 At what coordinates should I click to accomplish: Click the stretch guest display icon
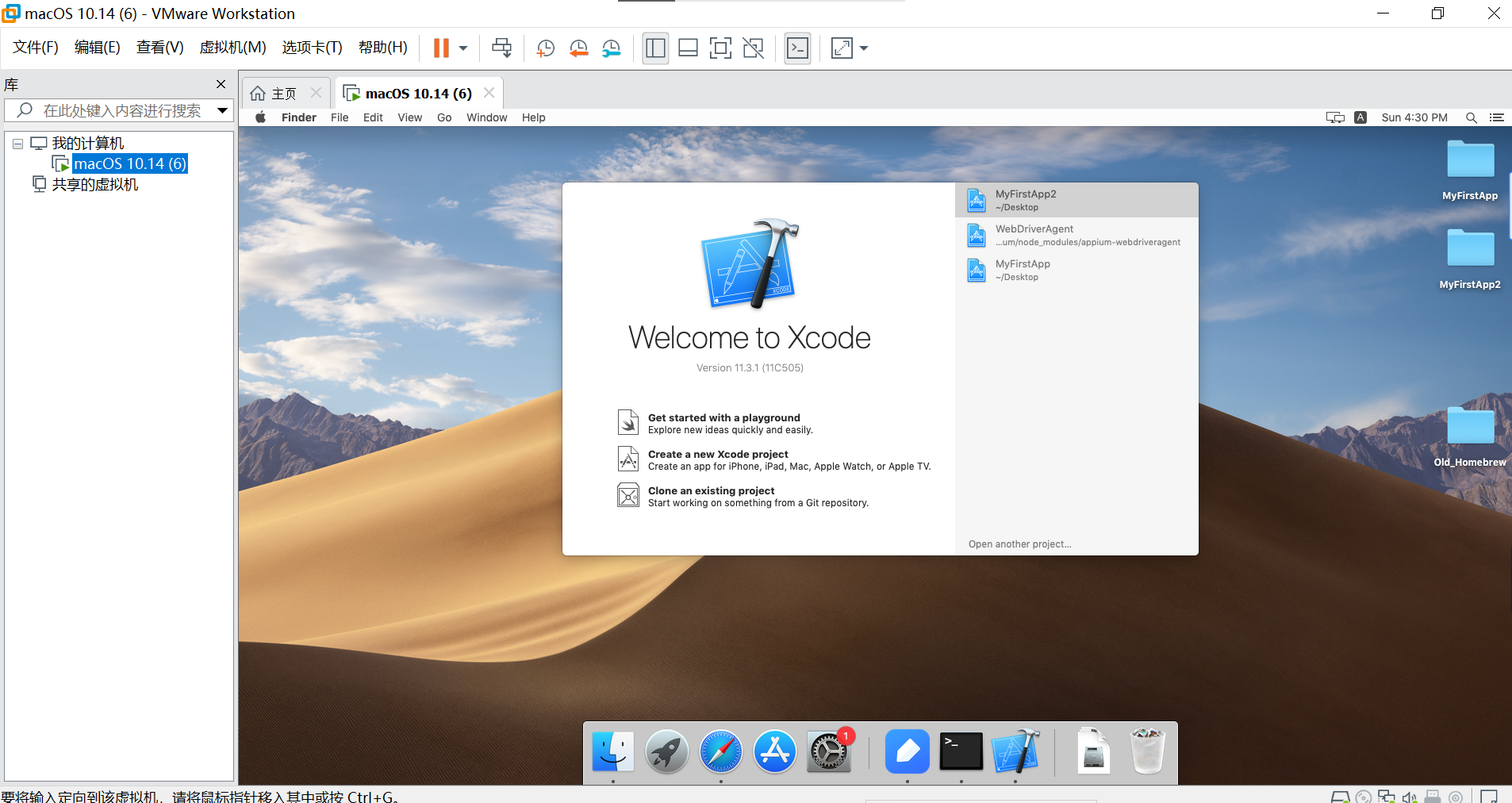(842, 48)
